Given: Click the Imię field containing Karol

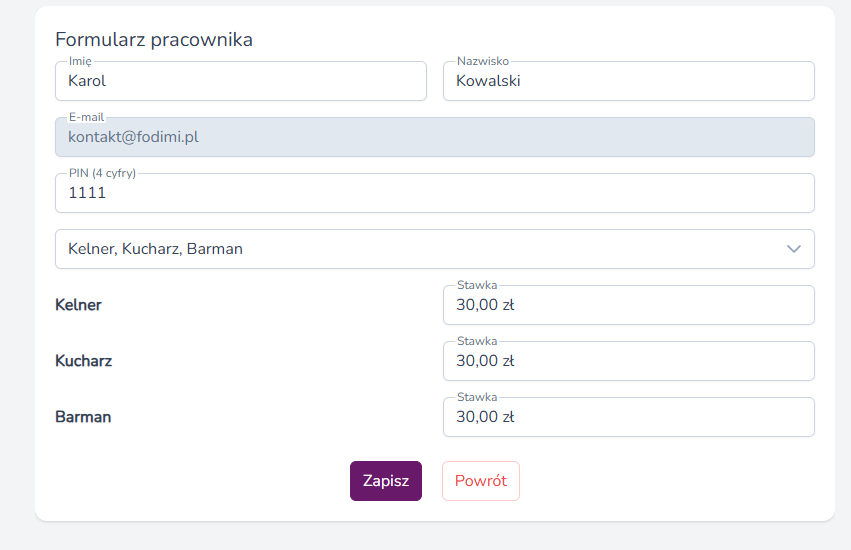Looking at the screenshot, I should point(241,81).
